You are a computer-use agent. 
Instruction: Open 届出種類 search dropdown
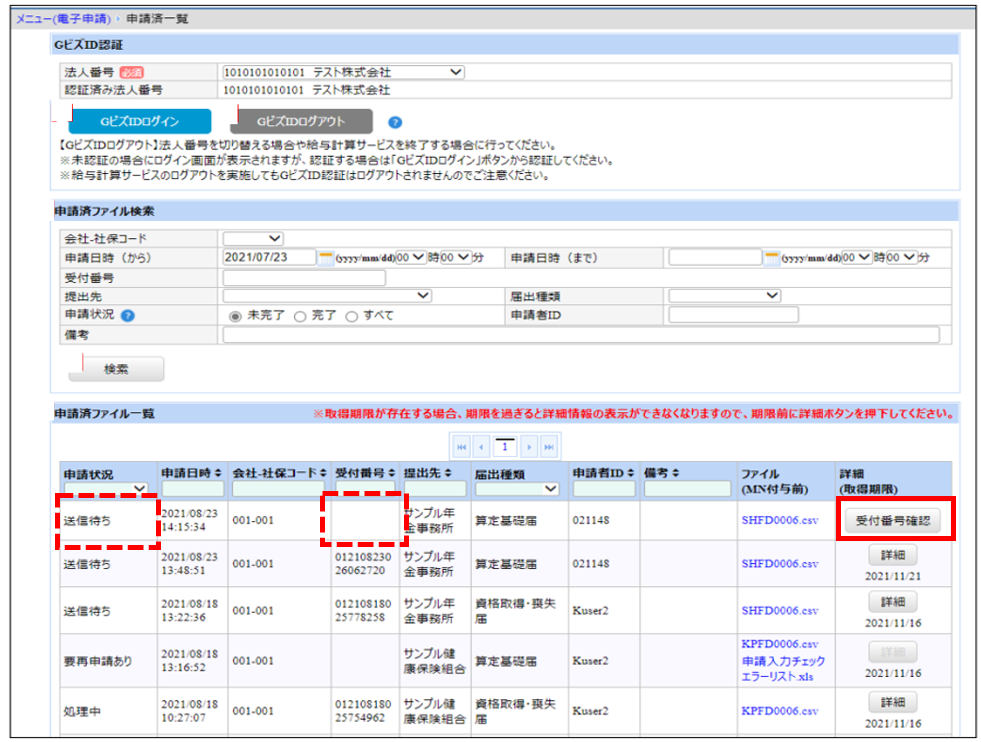pyautogui.click(x=724, y=295)
